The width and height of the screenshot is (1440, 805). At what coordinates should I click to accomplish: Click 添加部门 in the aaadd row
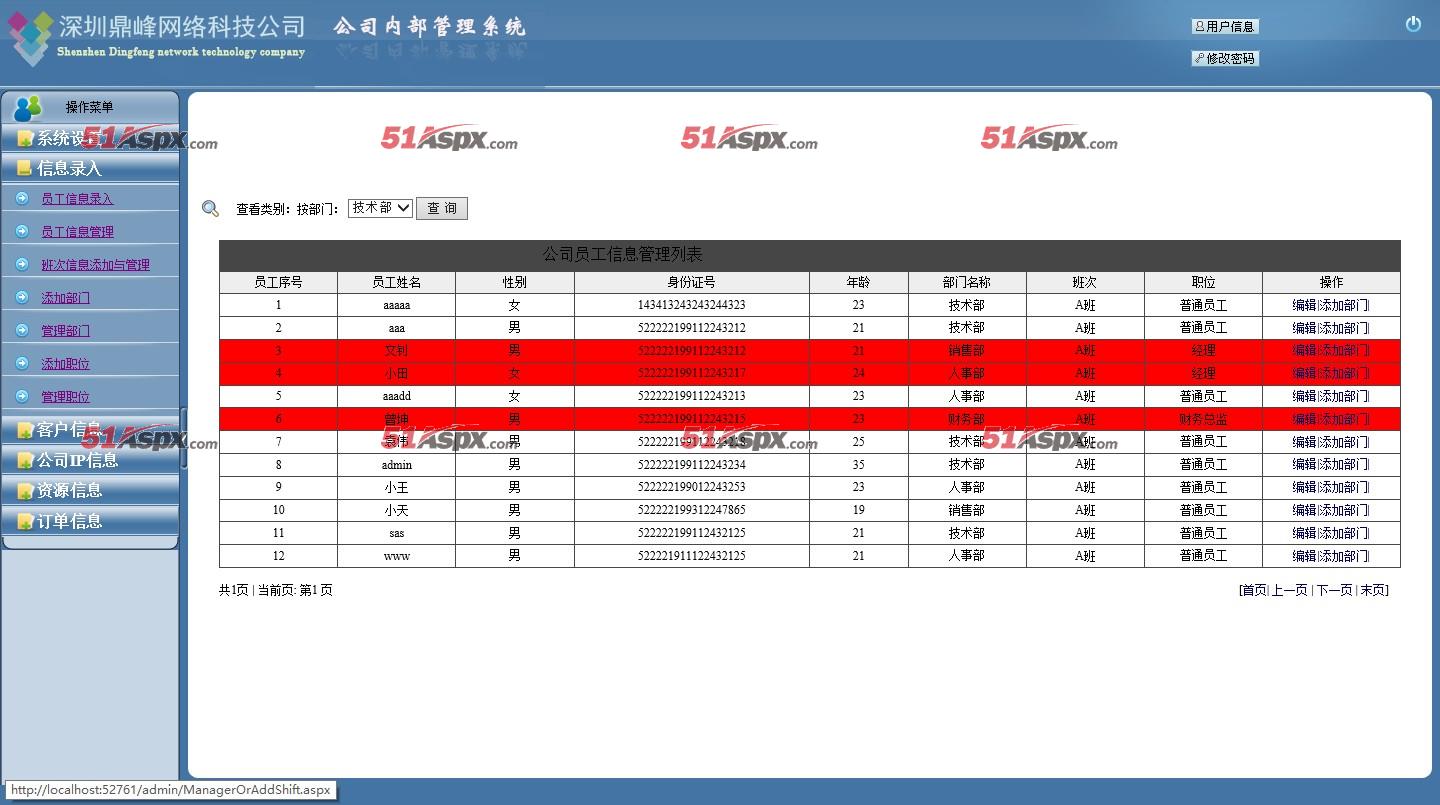click(1345, 396)
